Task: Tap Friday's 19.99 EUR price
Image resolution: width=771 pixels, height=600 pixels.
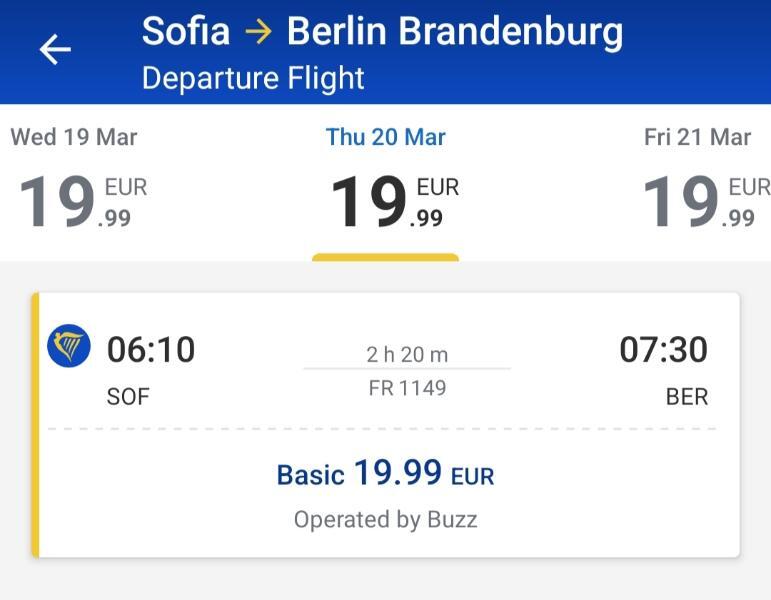Action: [x=706, y=202]
